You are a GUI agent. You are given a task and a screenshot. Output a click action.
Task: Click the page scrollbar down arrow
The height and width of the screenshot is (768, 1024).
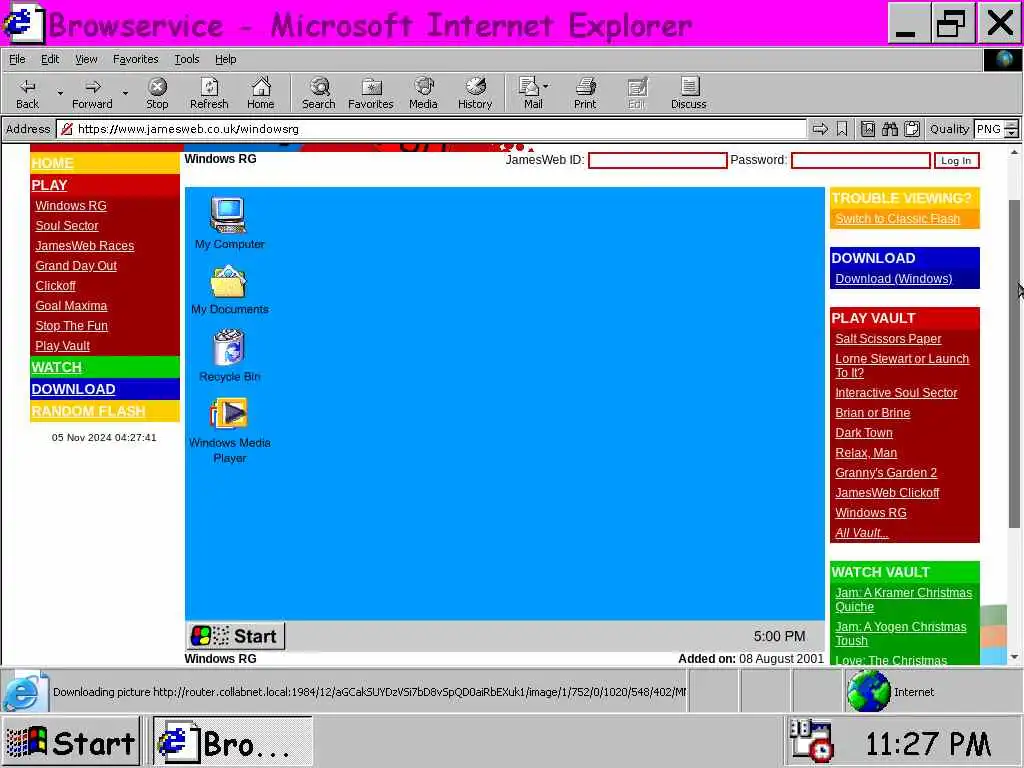click(x=1014, y=657)
